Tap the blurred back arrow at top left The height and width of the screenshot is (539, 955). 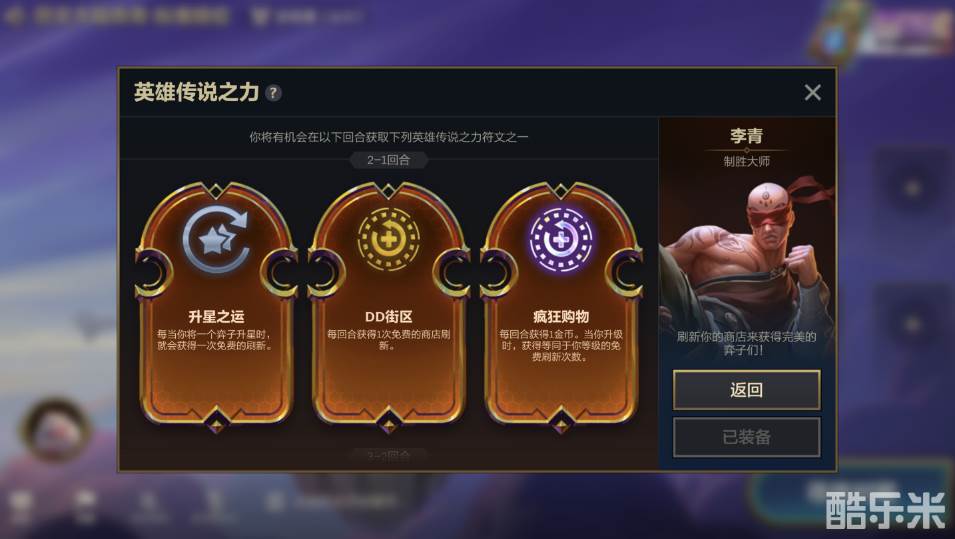13,15
